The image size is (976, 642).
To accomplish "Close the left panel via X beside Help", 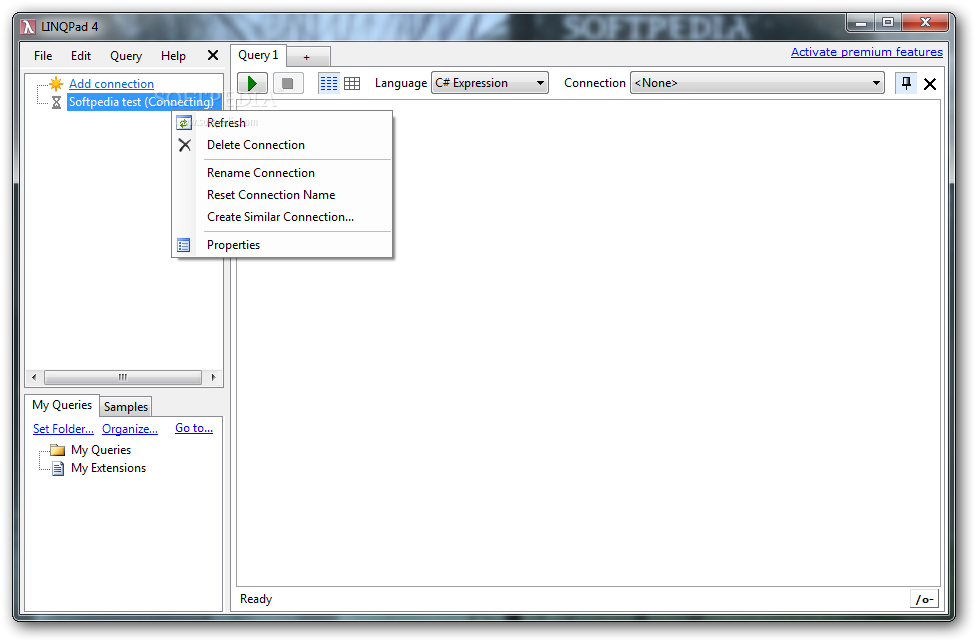I will [x=213, y=55].
